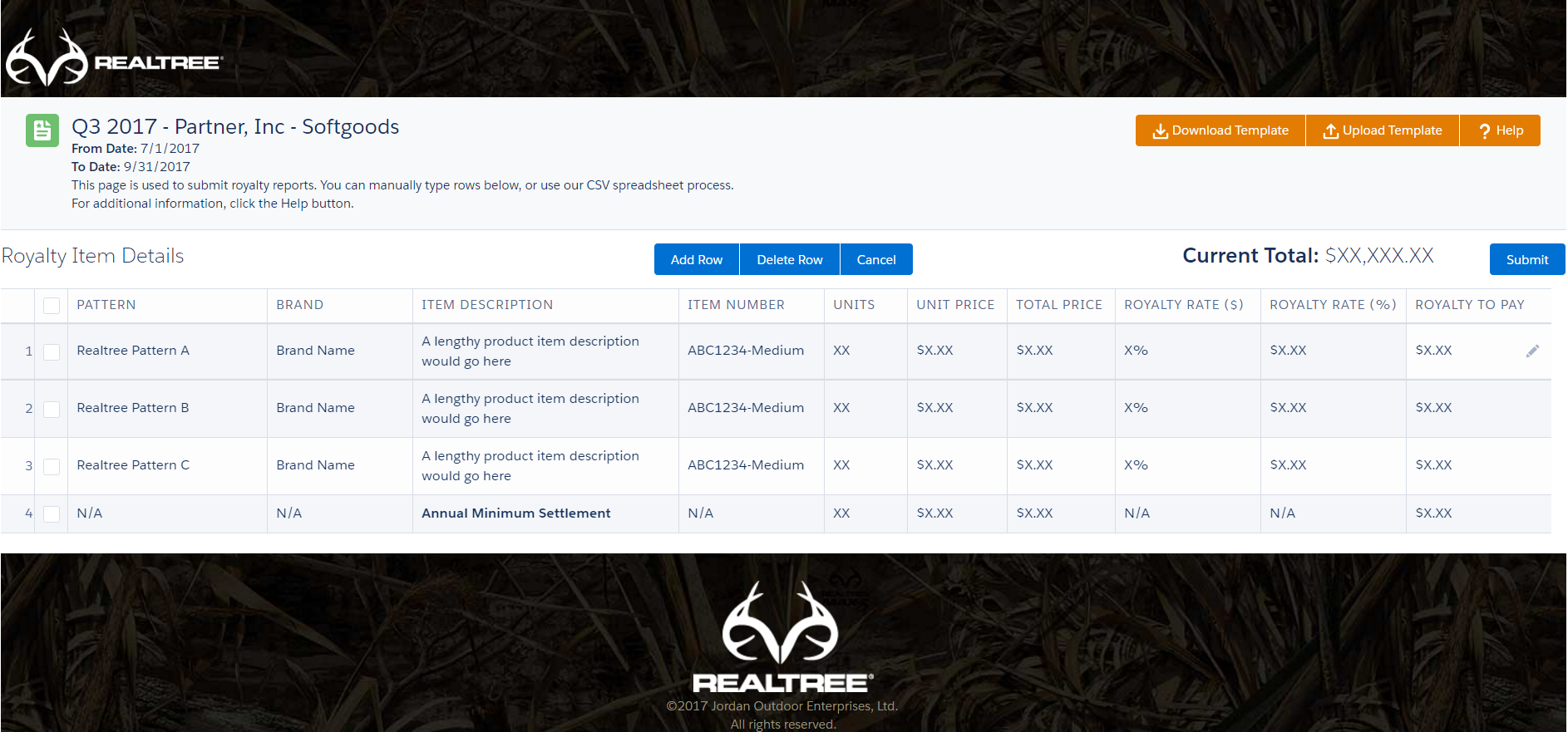Check the box for Realtree Pattern B row
This screenshot has width=1568, height=732.
point(52,409)
